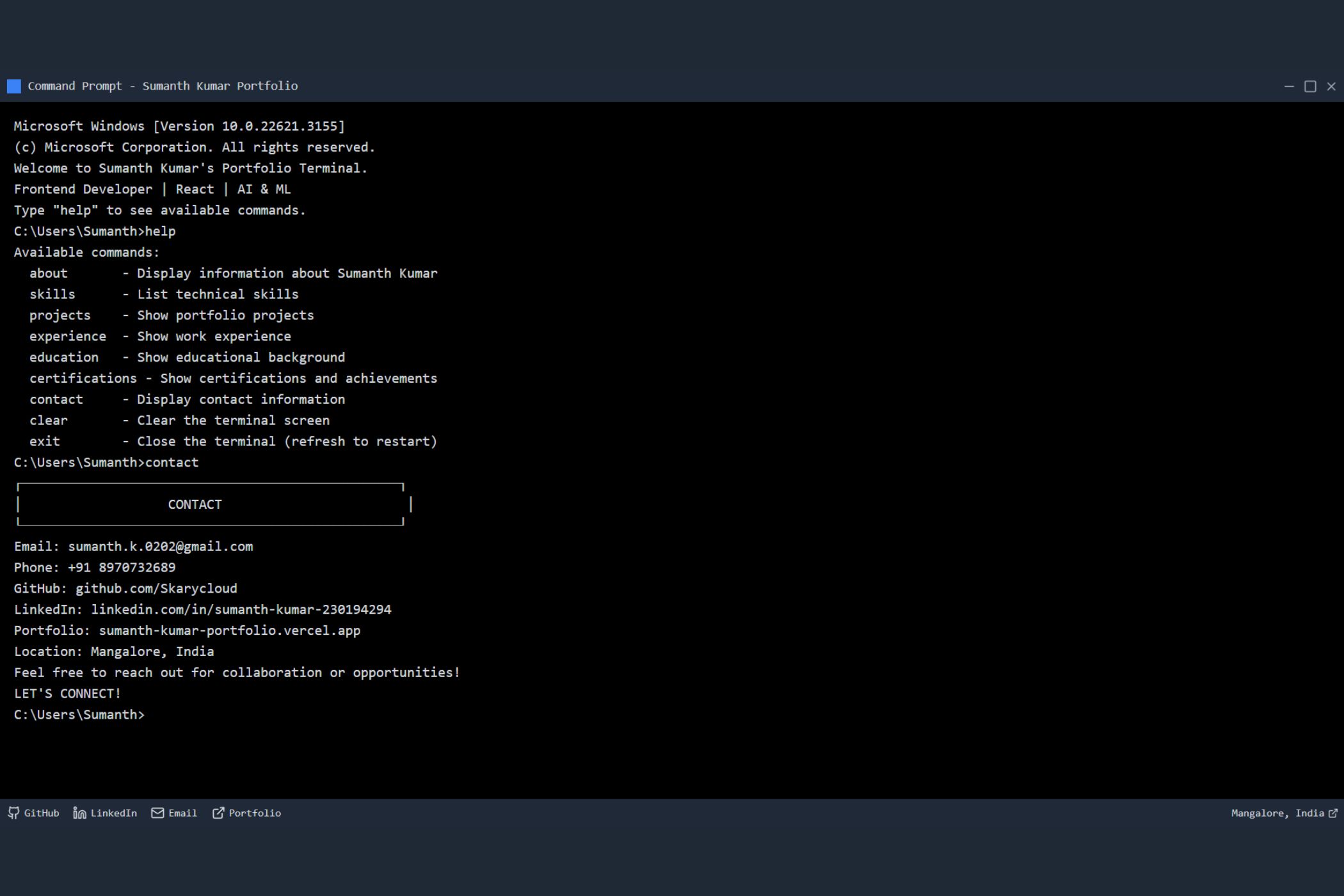Click the GitHub octocat icon in footer
Image resolution: width=1344 pixels, height=896 pixels.
[x=13, y=813]
